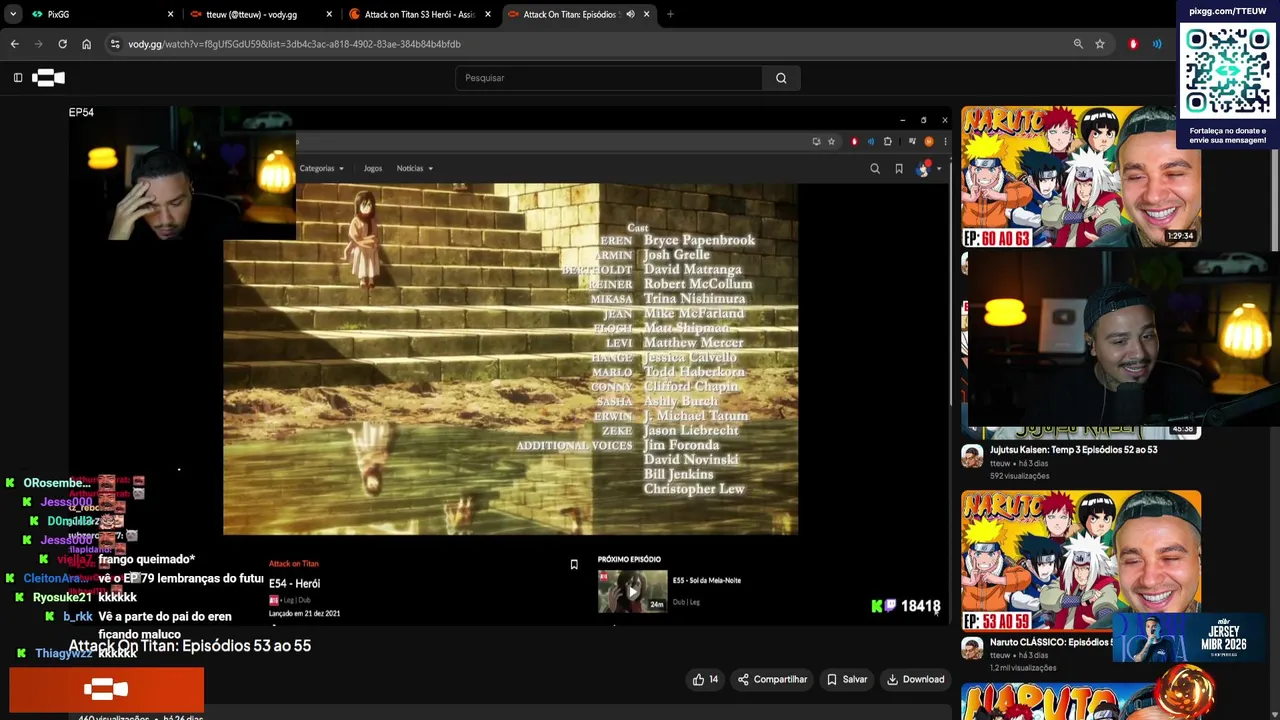1280x720 pixels.
Task: Open the zoom magnifier in address bar
Action: [1078, 44]
